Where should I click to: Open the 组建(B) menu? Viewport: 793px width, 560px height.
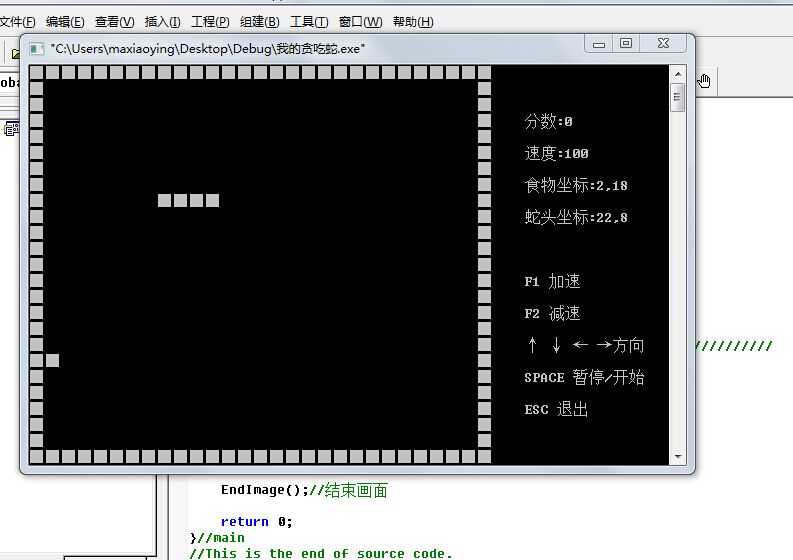(x=259, y=22)
